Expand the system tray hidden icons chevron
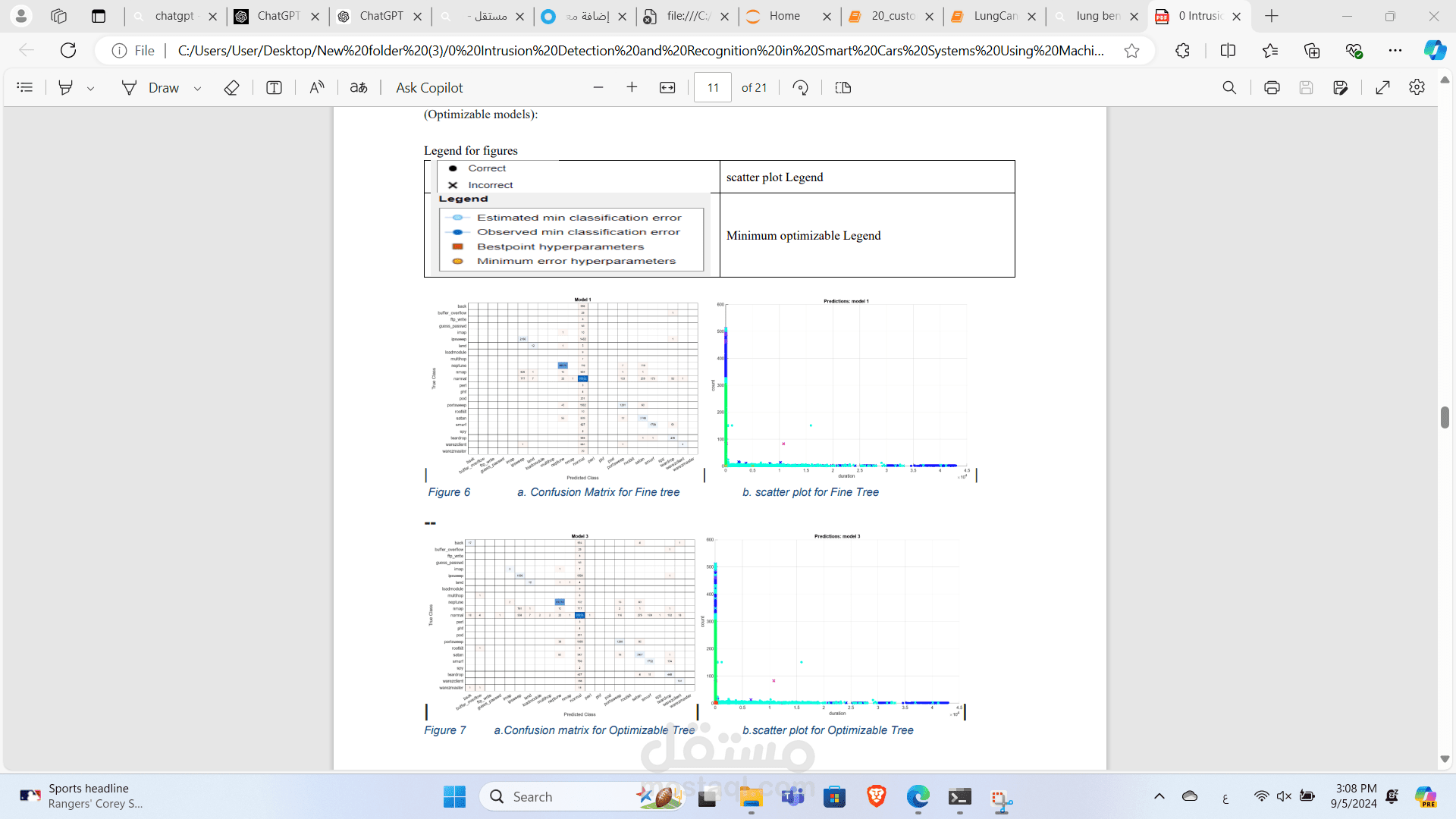This screenshot has height=819, width=1456. click(1159, 796)
